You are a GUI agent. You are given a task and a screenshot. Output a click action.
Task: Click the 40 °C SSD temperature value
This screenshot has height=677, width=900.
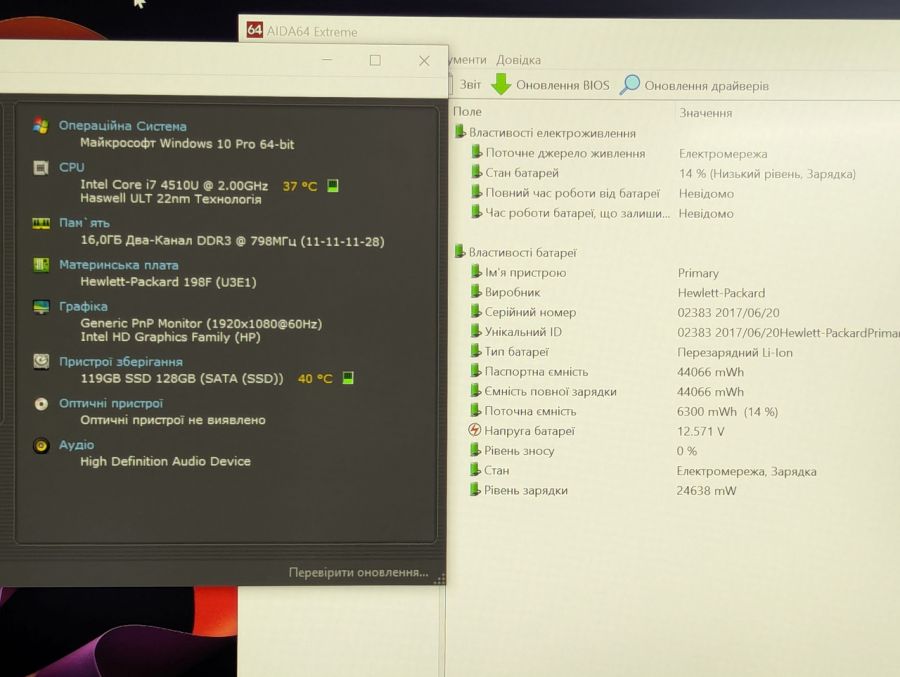pyautogui.click(x=315, y=378)
